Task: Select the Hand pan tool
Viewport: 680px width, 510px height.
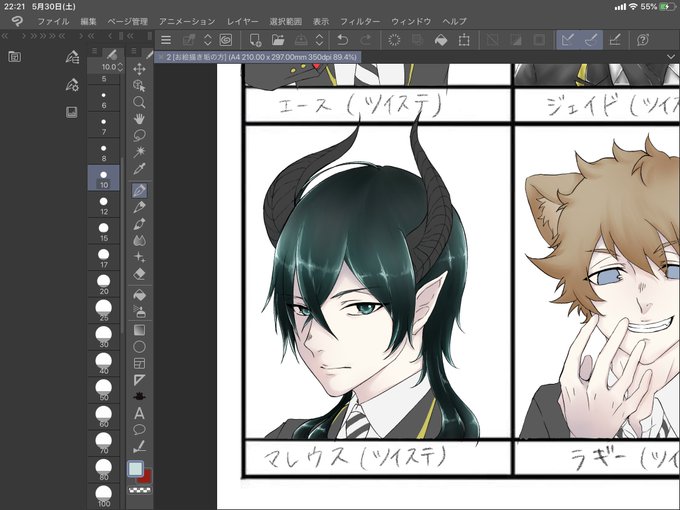Action: [x=139, y=119]
